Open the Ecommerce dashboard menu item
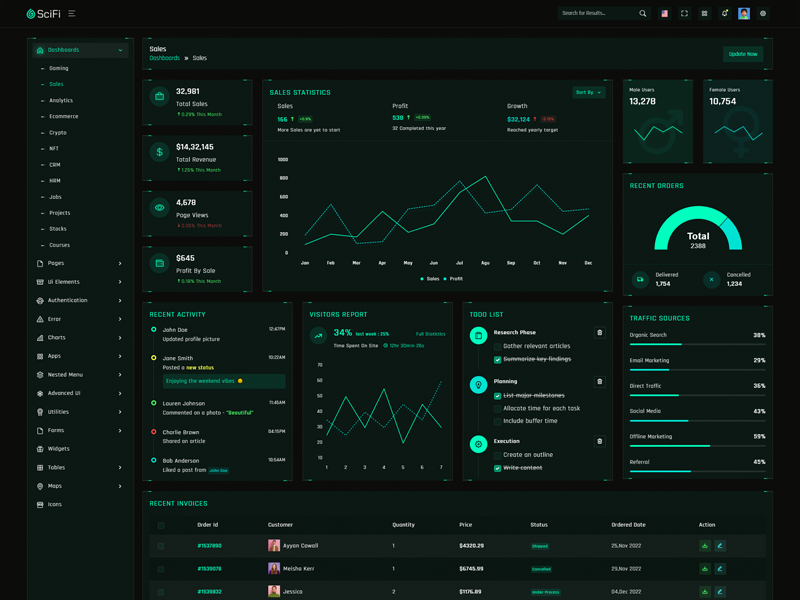800x600 pixels. tap(63, 117)
